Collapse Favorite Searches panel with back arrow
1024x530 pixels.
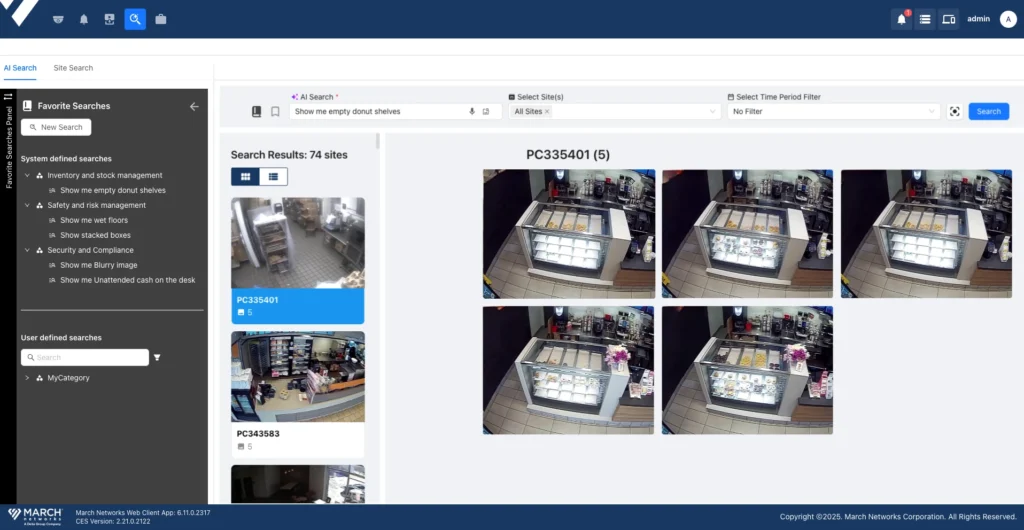[x=194, y=106]
